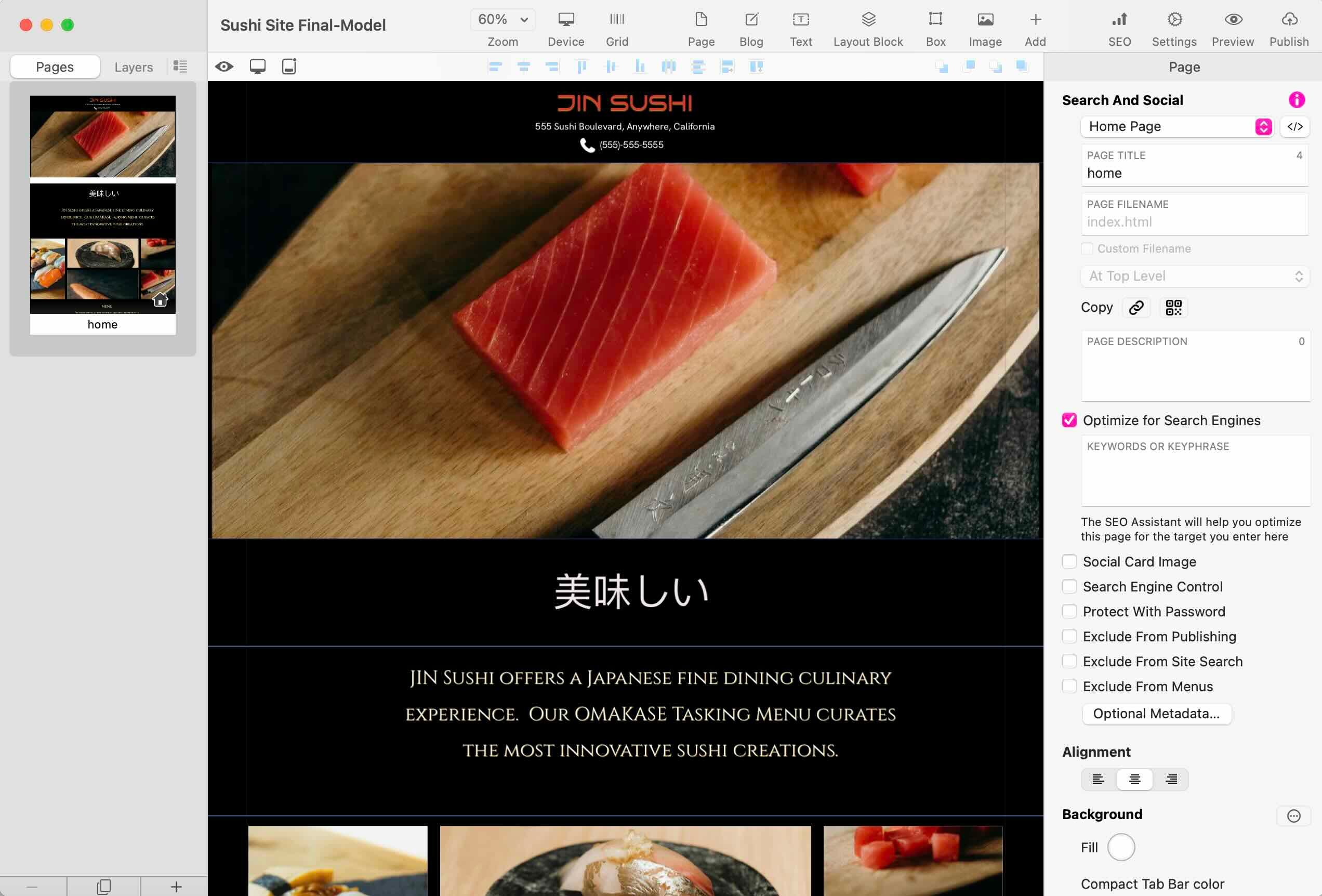Enable Protect With Password
The height and width of the screenshot is (896, 1322).
(x=1069, y=612)
